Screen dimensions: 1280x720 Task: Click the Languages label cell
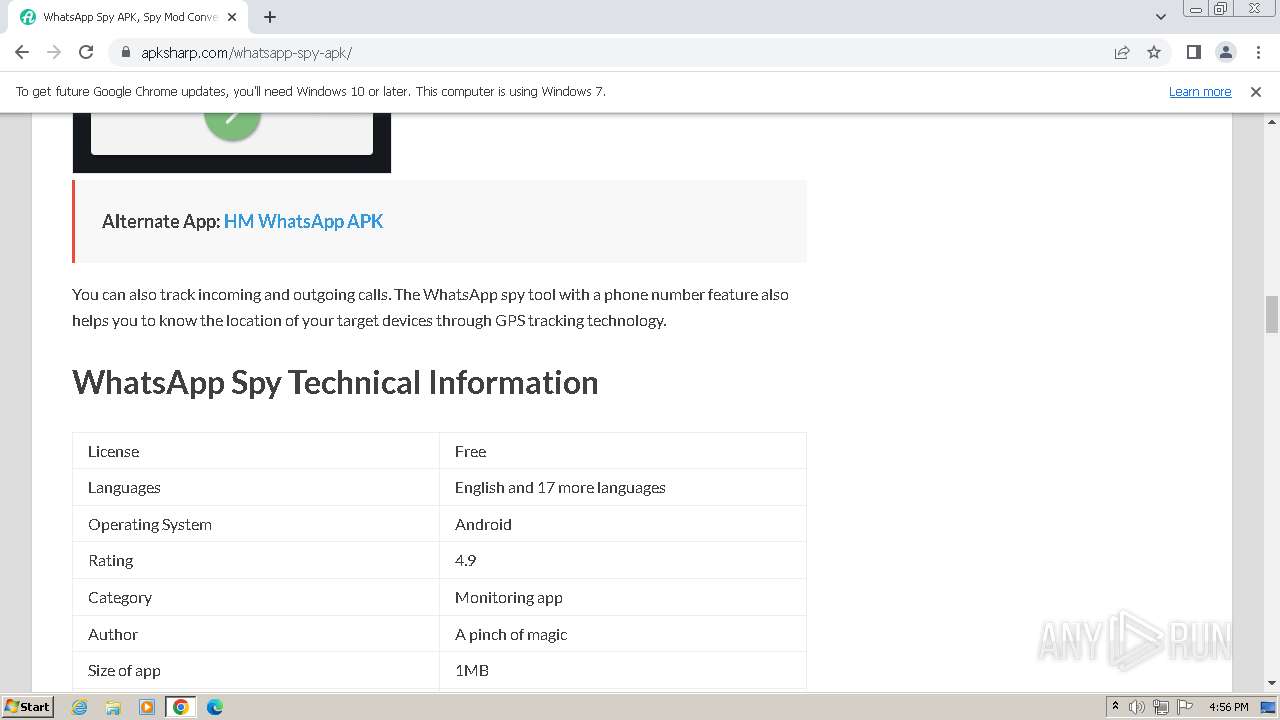[x=256, y=487]
